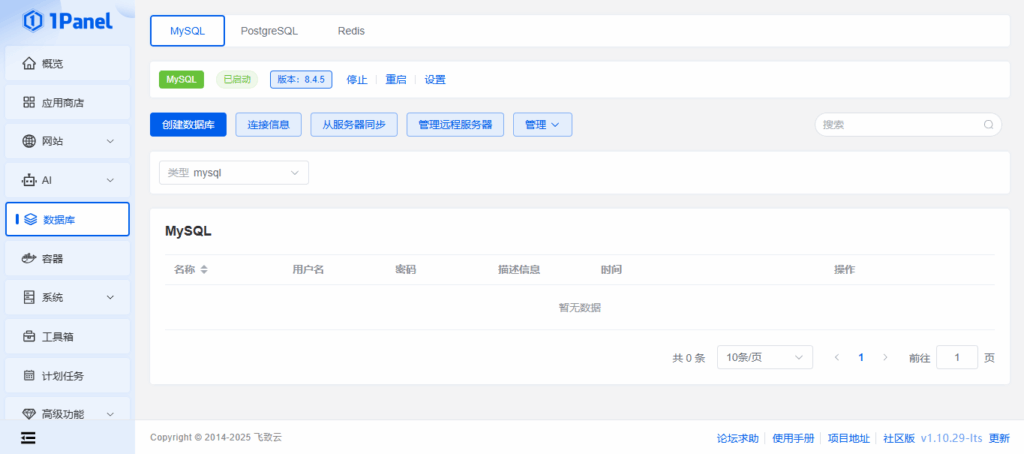This screenshot has width=1024, height=454.
Task: Expand the 系统 sidebar submenu
Action: 110,298
